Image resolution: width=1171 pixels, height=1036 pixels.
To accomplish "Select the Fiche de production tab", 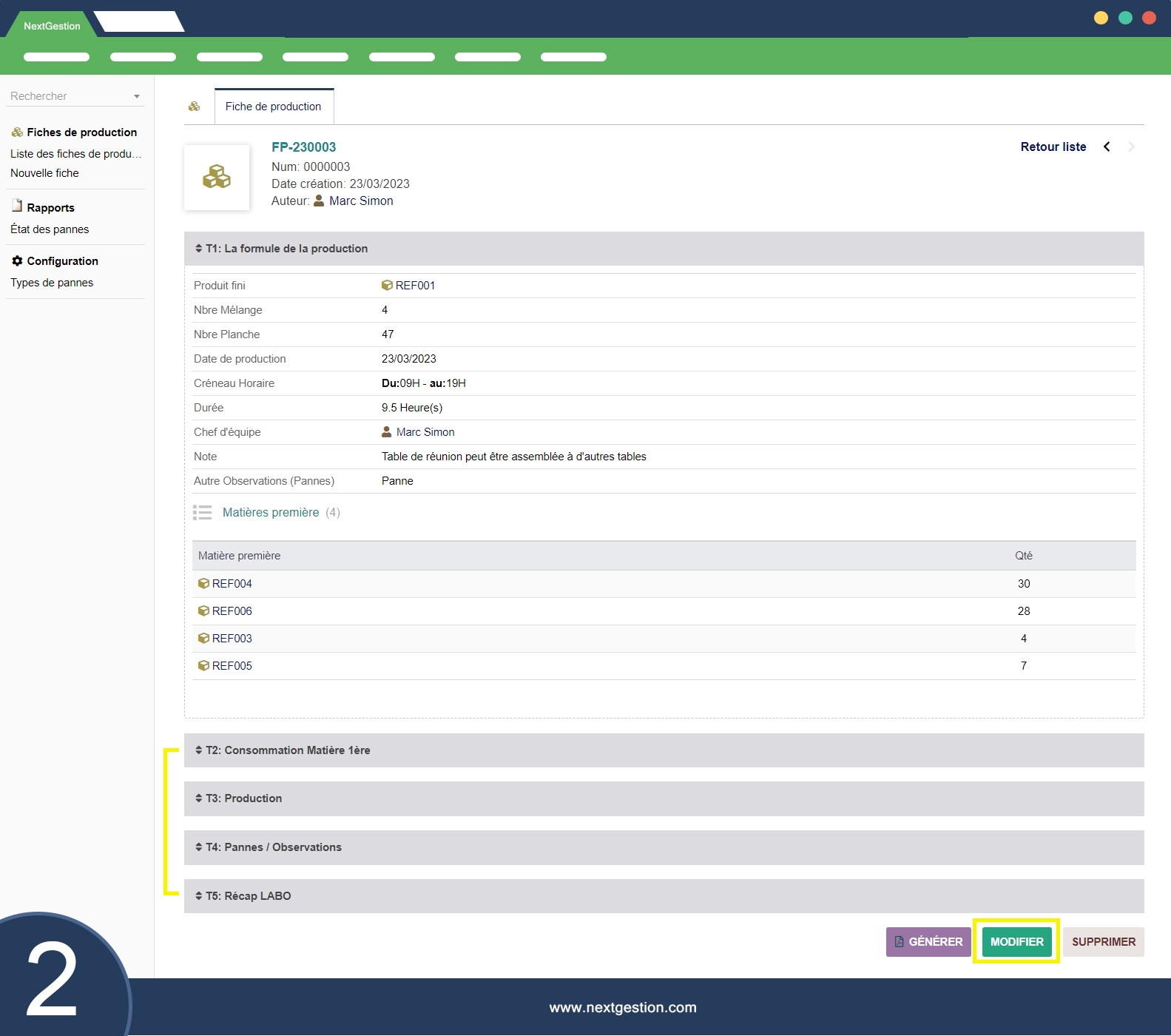I will point(273,107).
